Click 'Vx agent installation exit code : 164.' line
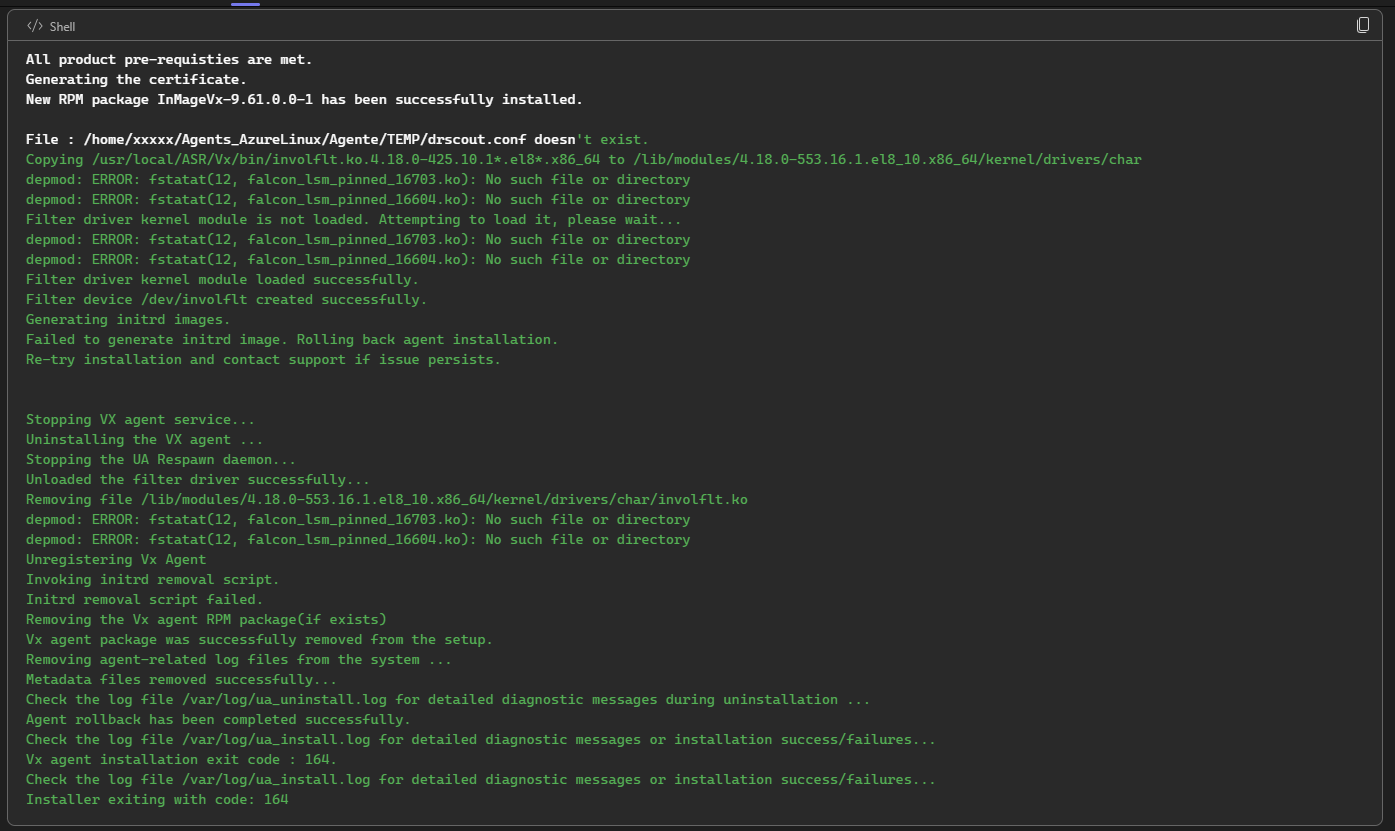 click(x=181, y=760)
